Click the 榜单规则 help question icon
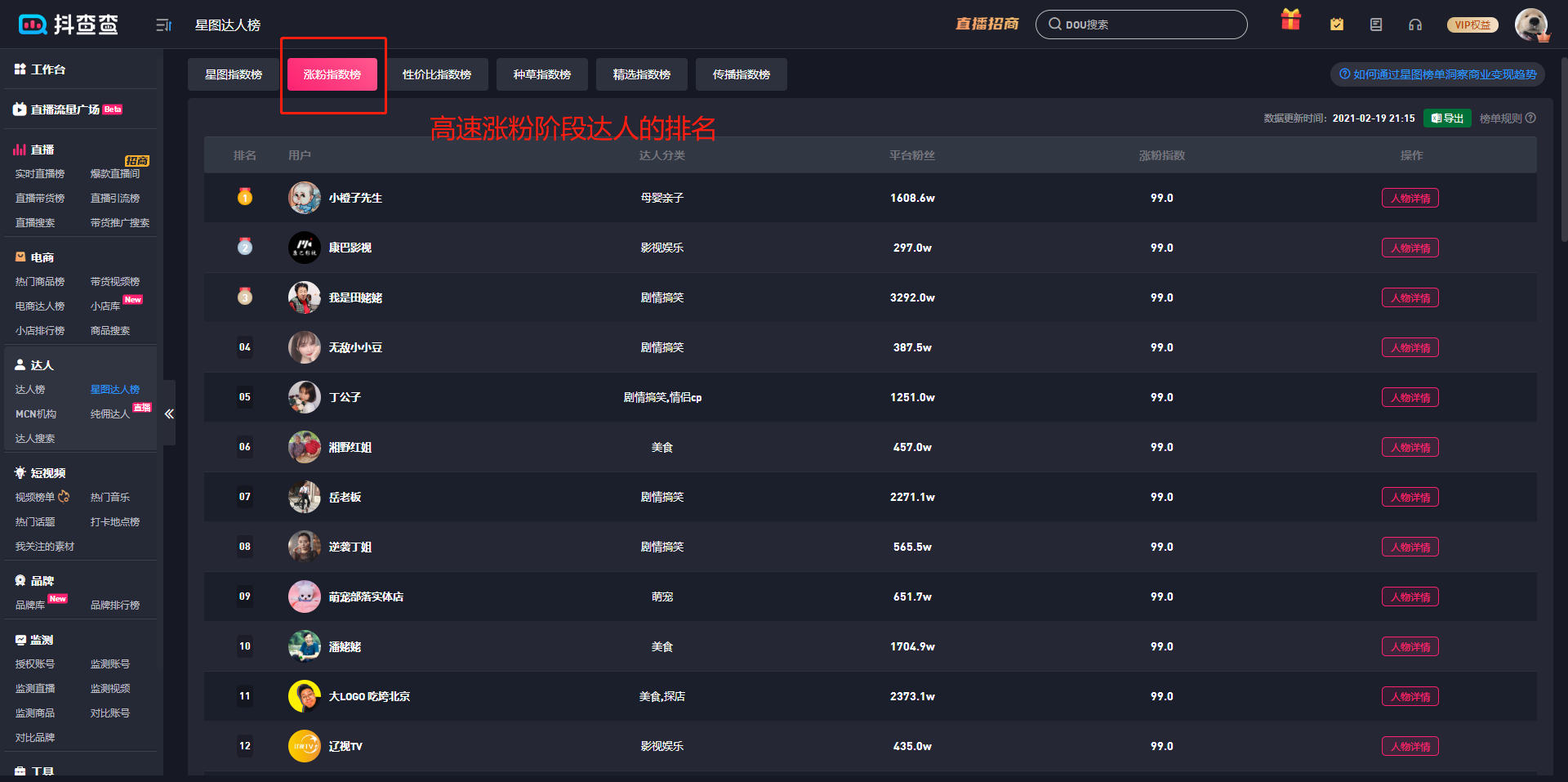1568x782 pixels. click(1531, 118)
